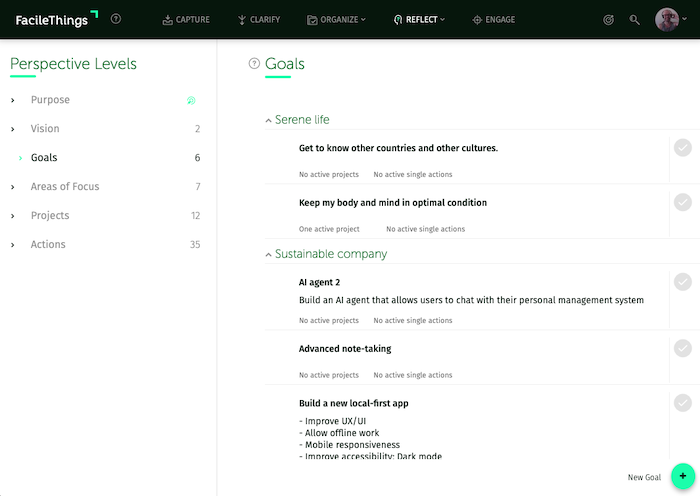The image size is (700, 496).
Task: Select Goals in Perspective Levels
Action: [44, 158]
